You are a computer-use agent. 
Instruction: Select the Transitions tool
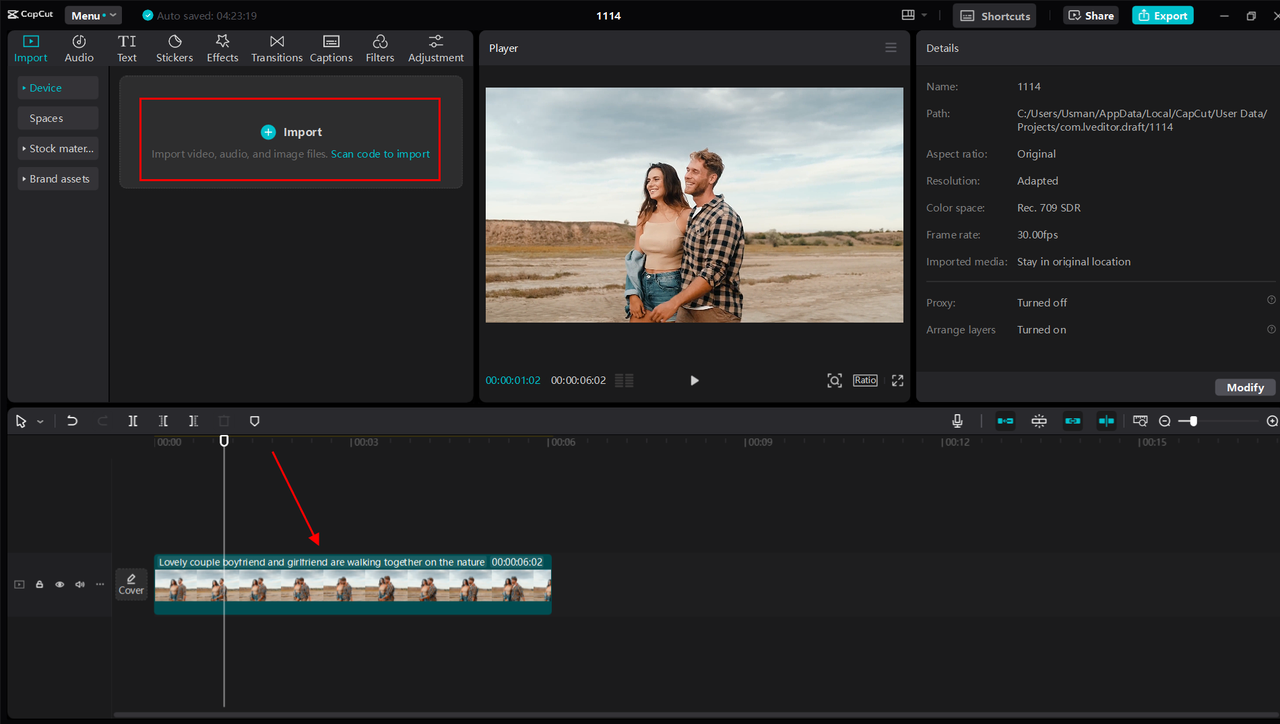coord(276,46)
